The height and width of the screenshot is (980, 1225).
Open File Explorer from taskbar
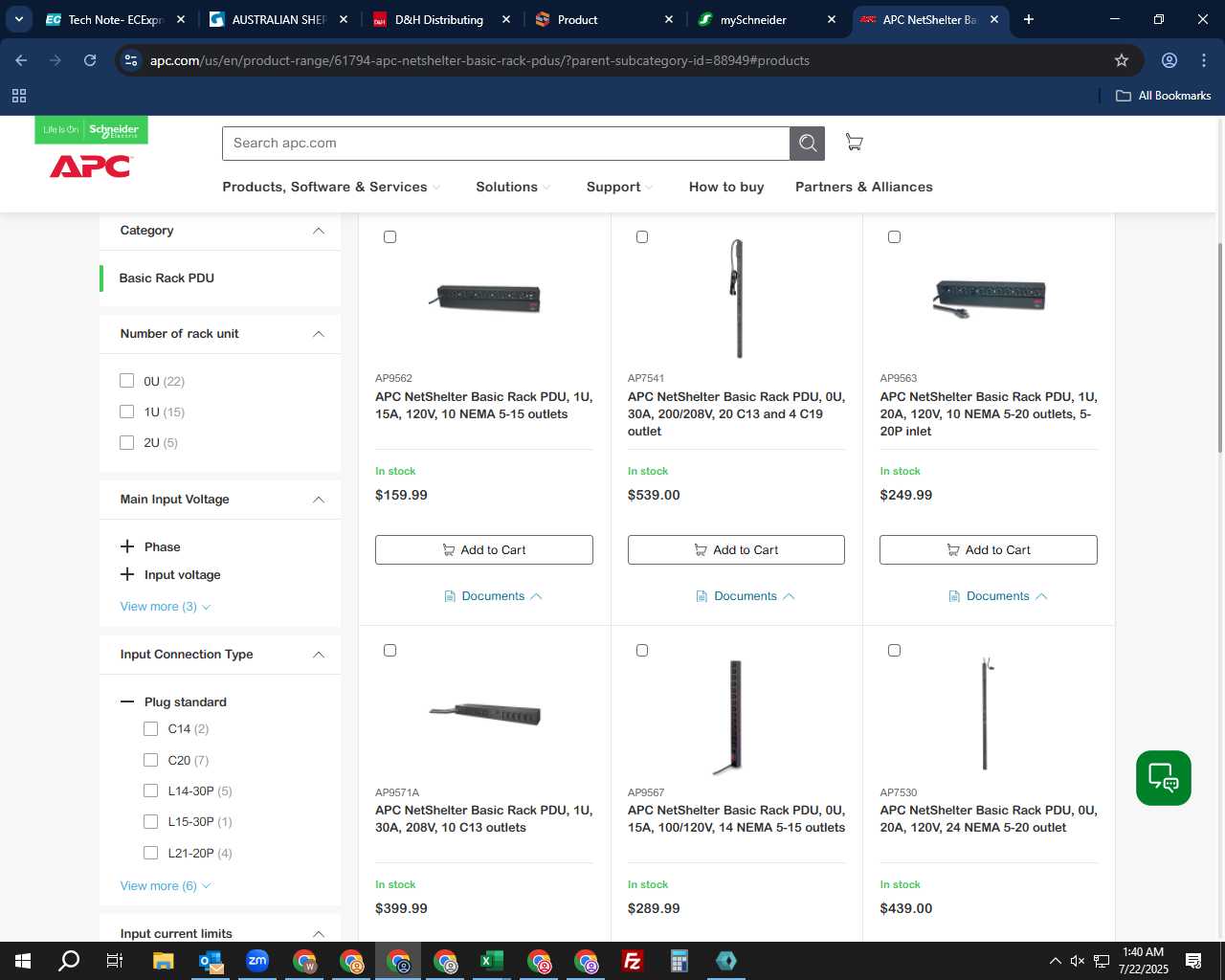point(163,961)
